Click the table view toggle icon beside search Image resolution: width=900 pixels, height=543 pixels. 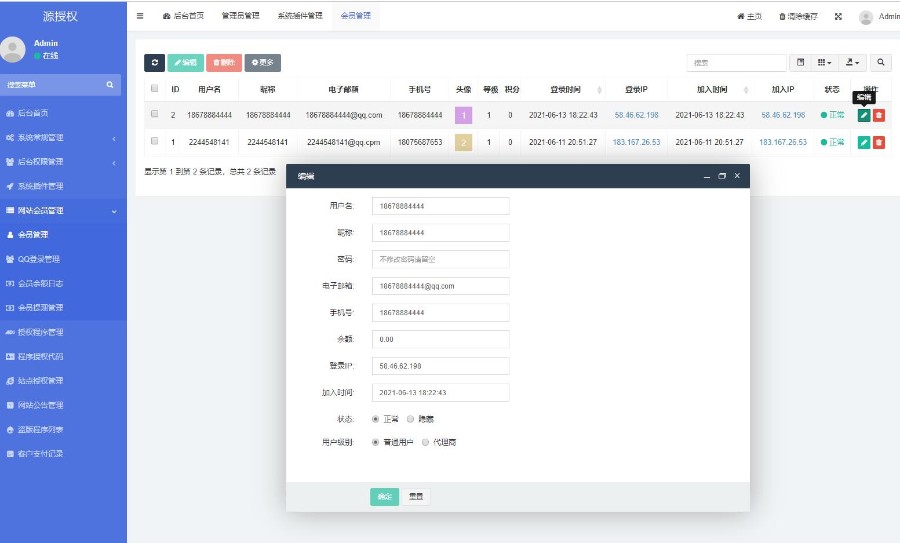(800, 63)
